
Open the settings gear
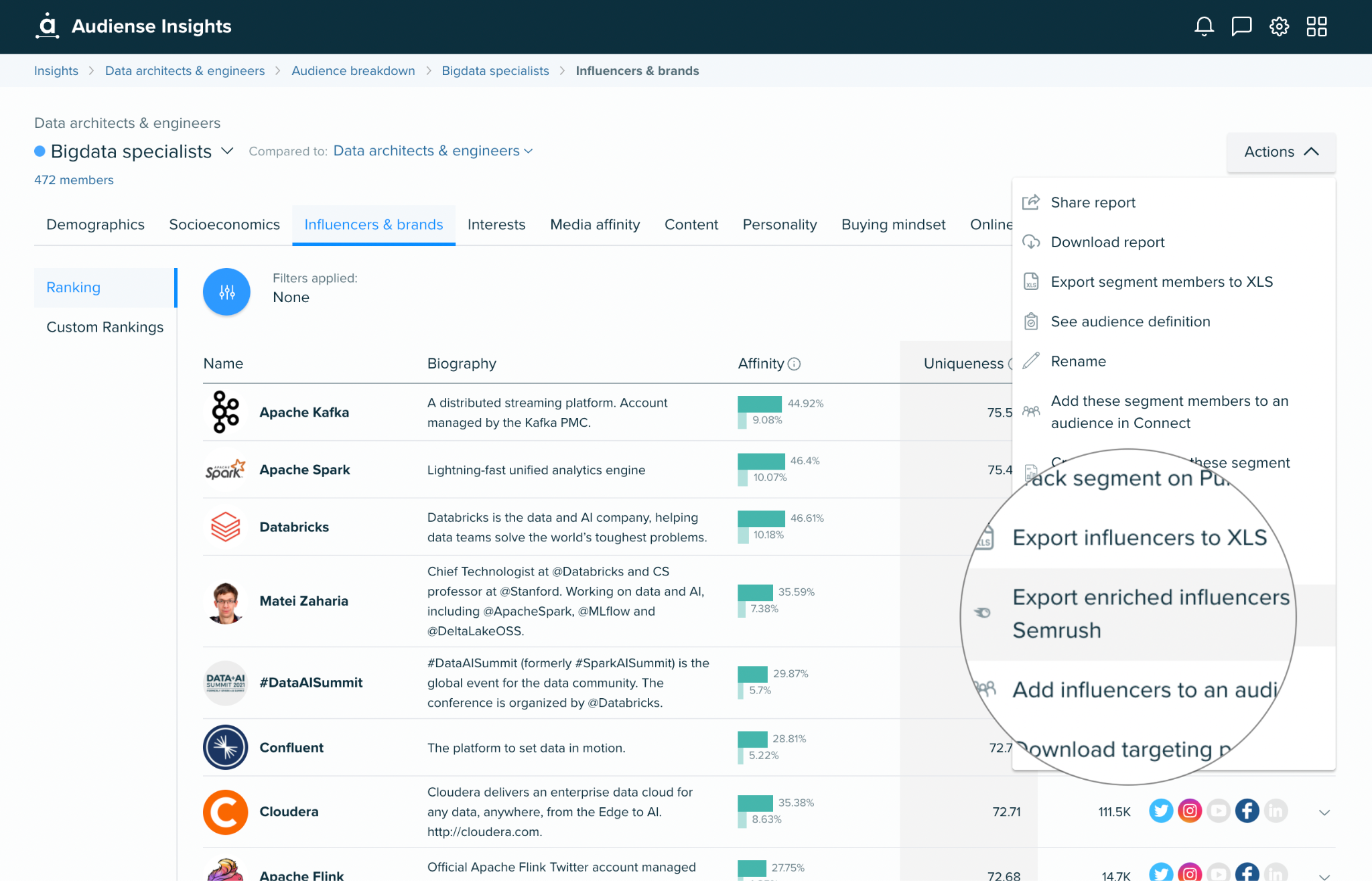(x=1279, y=27)
